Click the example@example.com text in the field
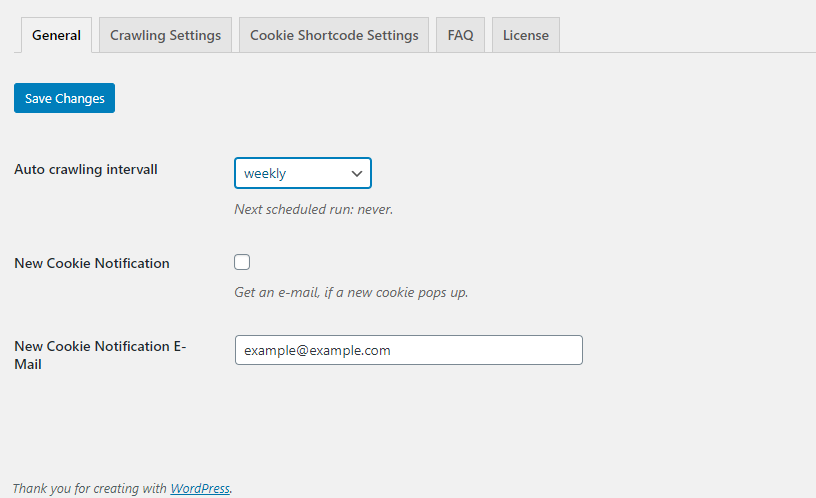Image resolution: width=816 pixels, height=498 pixels. coord(317,350)
